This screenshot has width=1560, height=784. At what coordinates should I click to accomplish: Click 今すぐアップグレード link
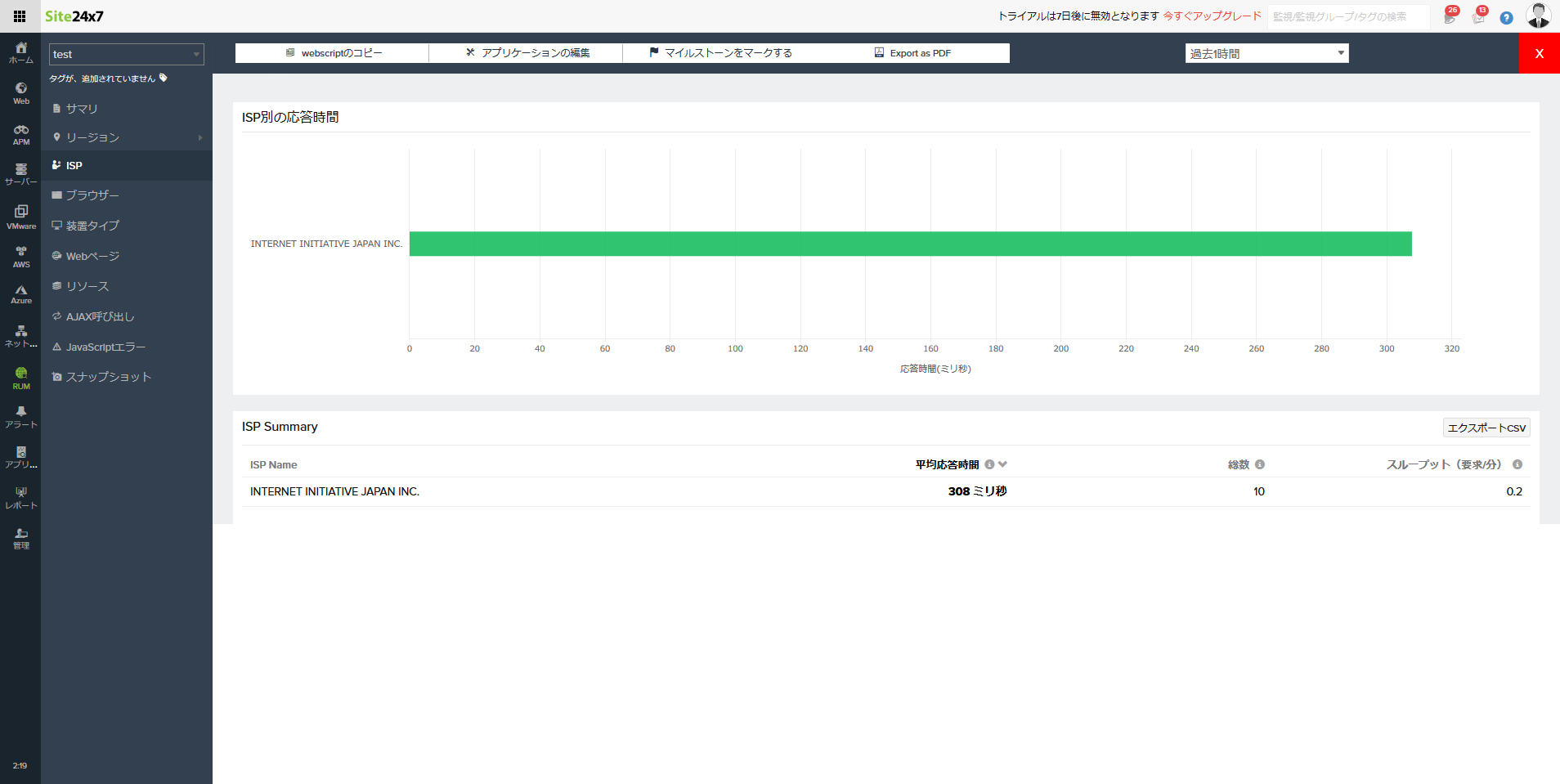[1212, 16]
